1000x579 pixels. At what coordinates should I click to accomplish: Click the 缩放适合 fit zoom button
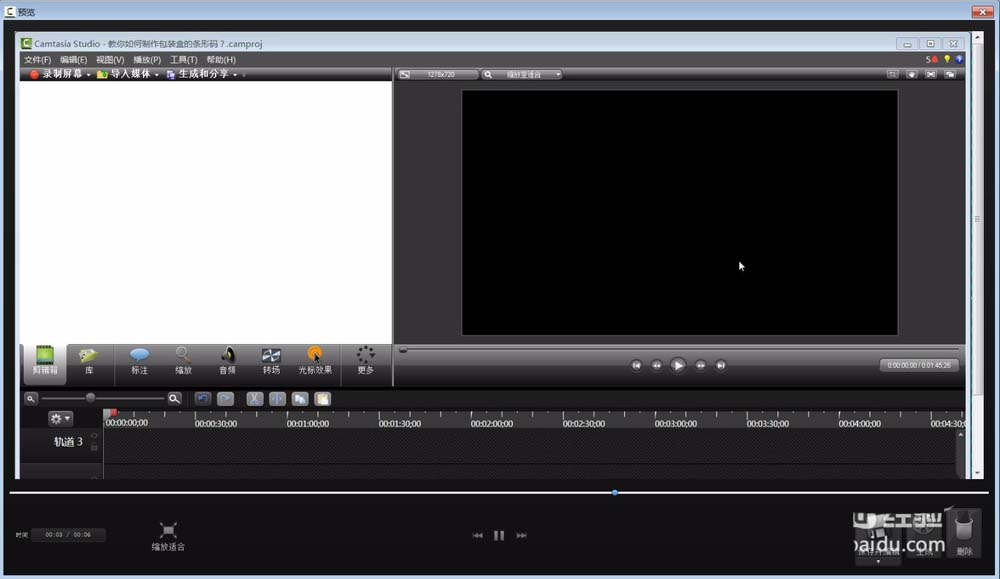[168, 536]
